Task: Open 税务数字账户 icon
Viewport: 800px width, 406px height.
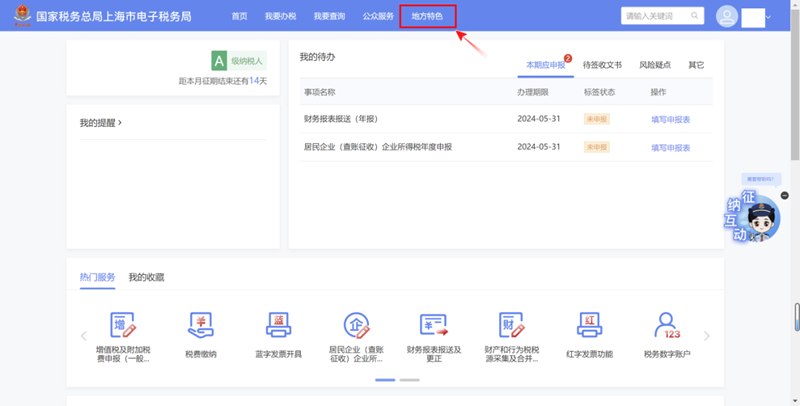Action: tap(667, 326)
